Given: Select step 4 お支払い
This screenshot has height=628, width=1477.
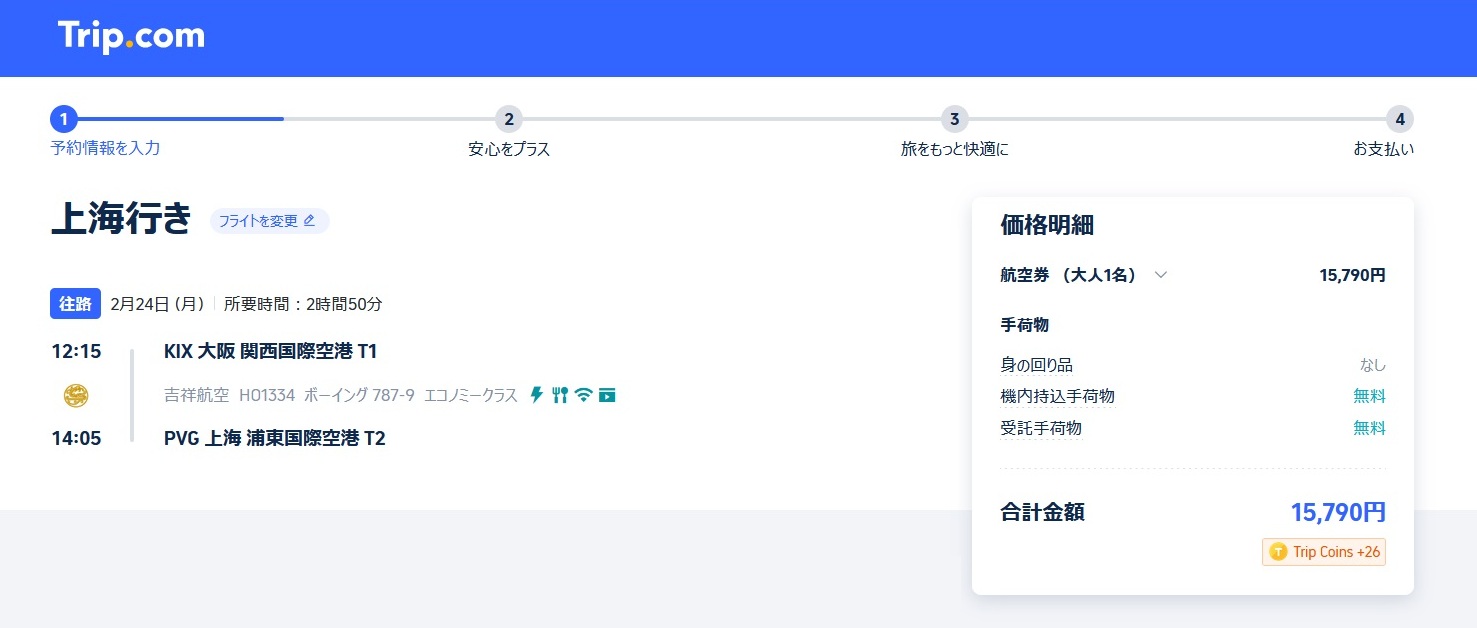Looking at the screenshot, I should [x=1400, y=120].
